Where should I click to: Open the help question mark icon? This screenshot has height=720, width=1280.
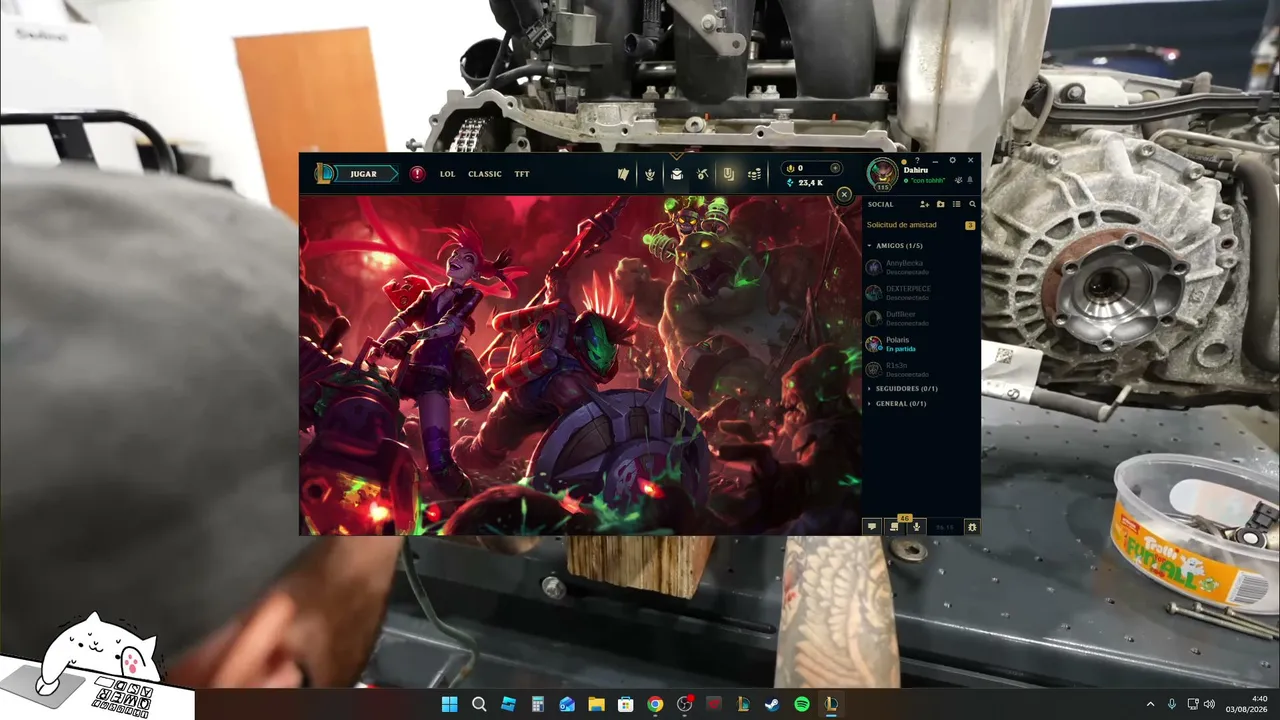click(917, 160)
